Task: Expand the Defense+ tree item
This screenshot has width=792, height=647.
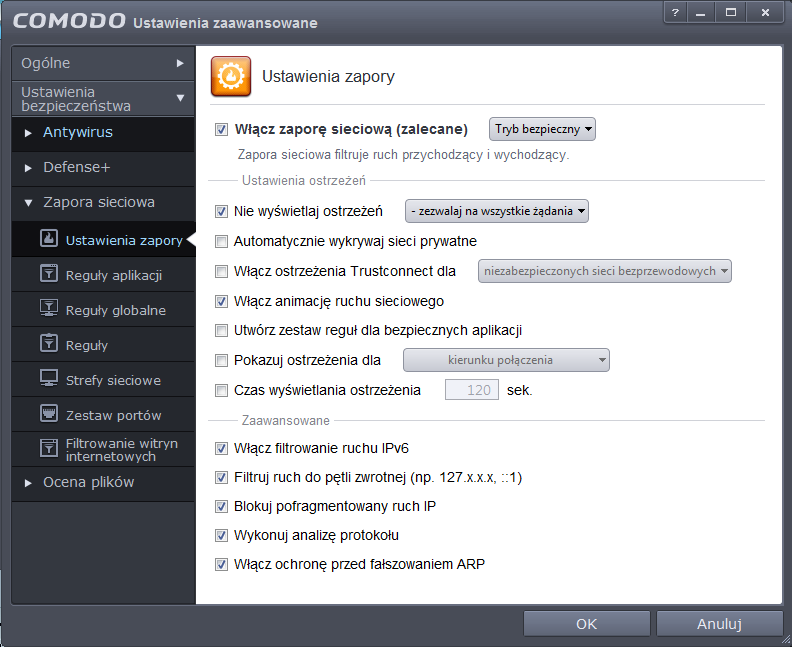Action: tap(28, 168)
